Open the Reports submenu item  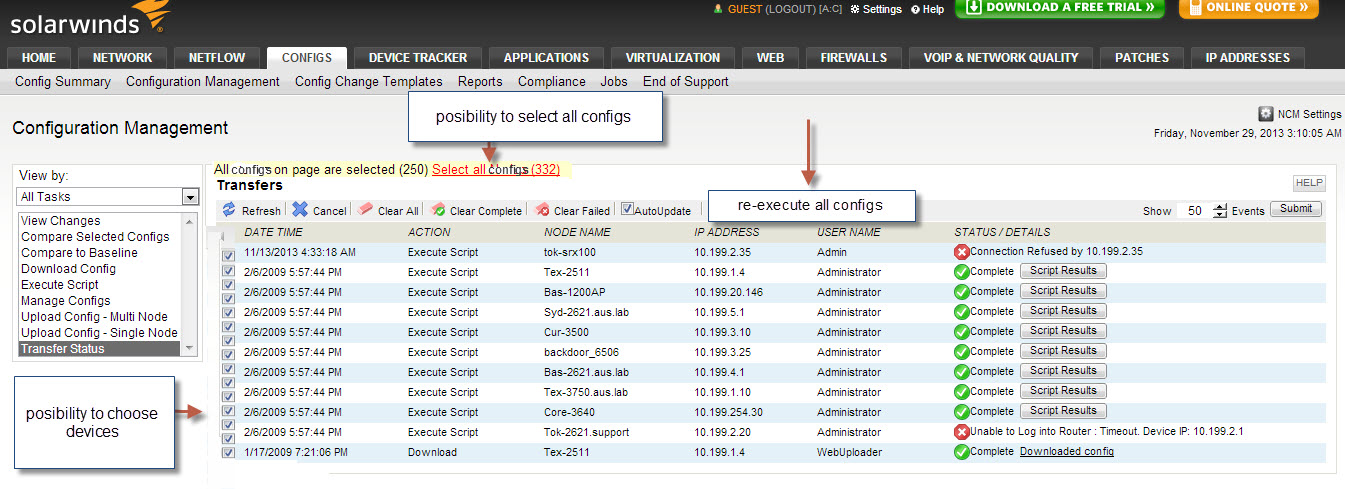click(x=480, y=82)
